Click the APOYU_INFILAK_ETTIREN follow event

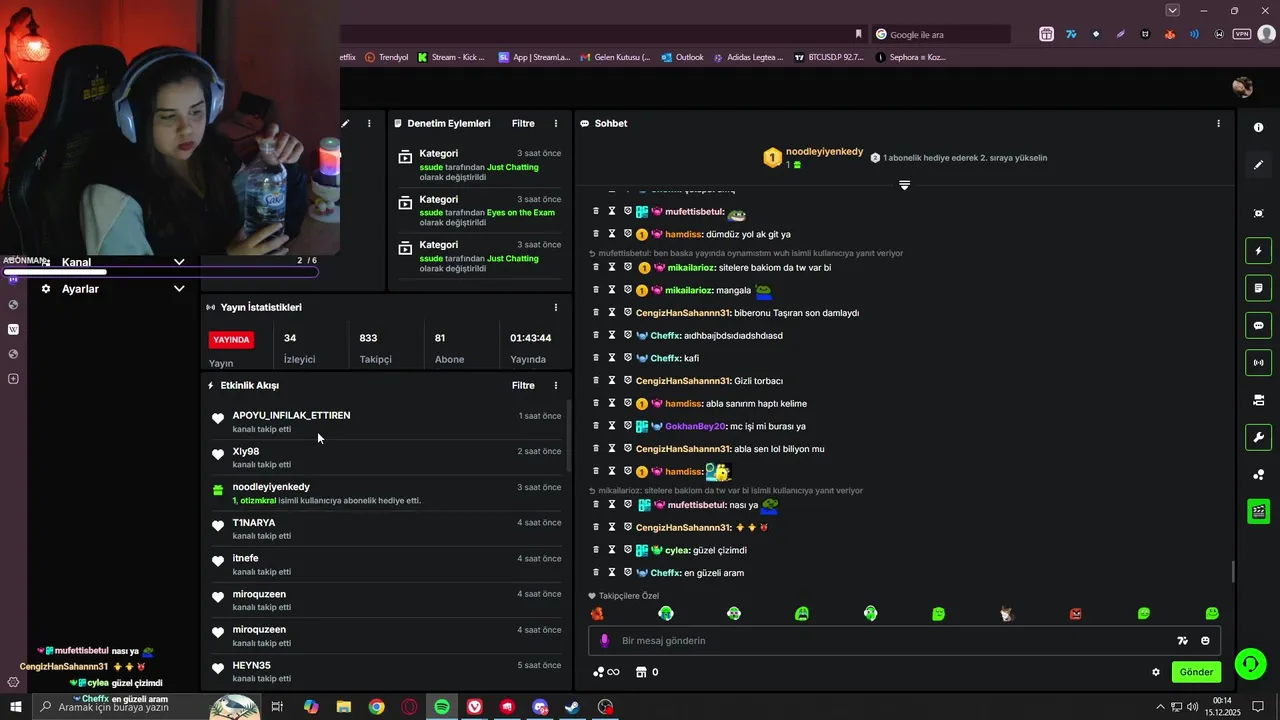click(386, 422)
